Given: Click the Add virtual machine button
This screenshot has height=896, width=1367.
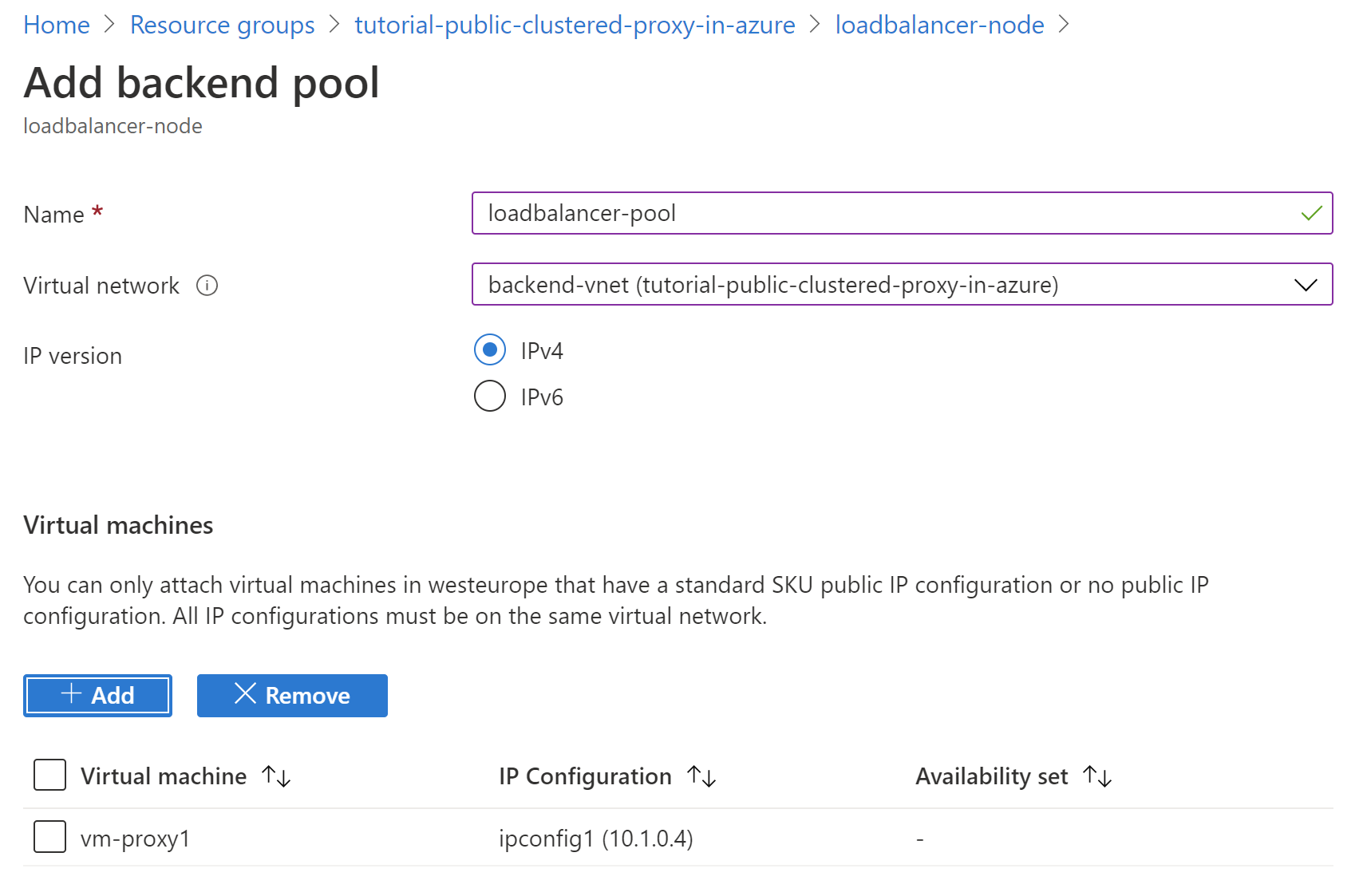Looking at the screenshot, I should [97, 695].
